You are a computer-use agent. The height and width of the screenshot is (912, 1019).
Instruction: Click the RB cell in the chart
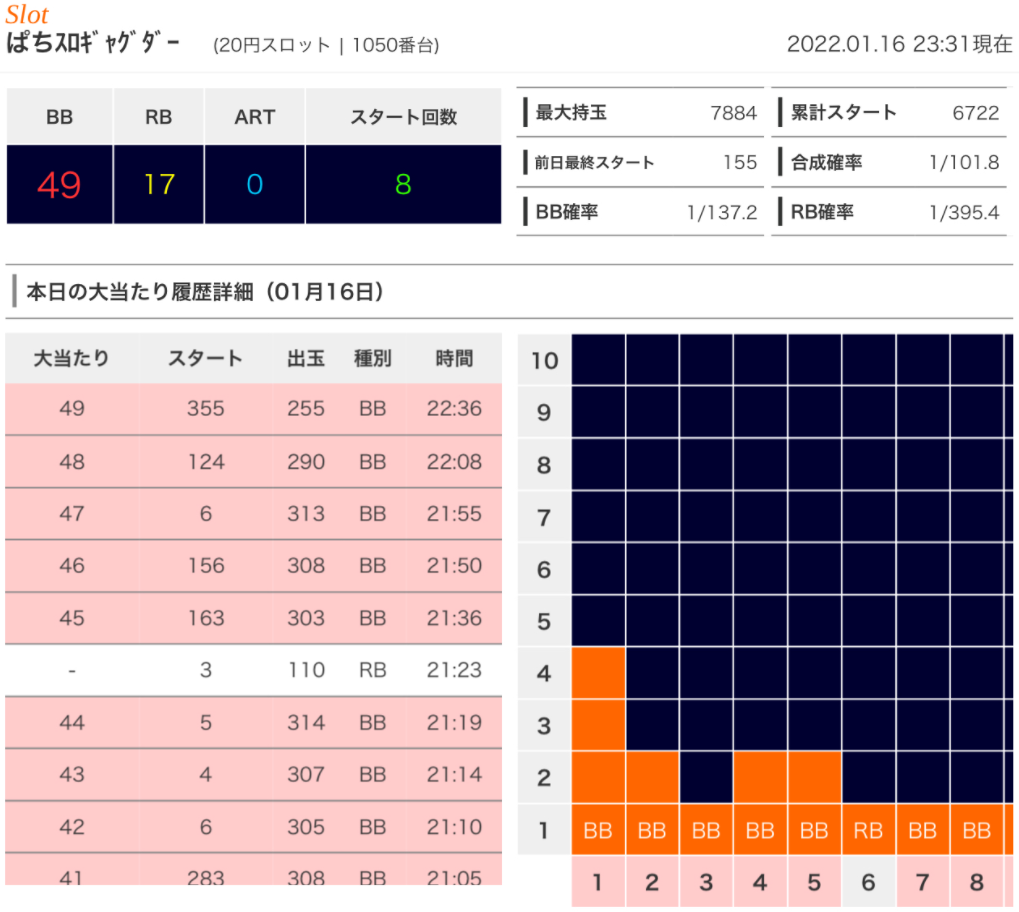pyautogui.click(x=868, y=831)
